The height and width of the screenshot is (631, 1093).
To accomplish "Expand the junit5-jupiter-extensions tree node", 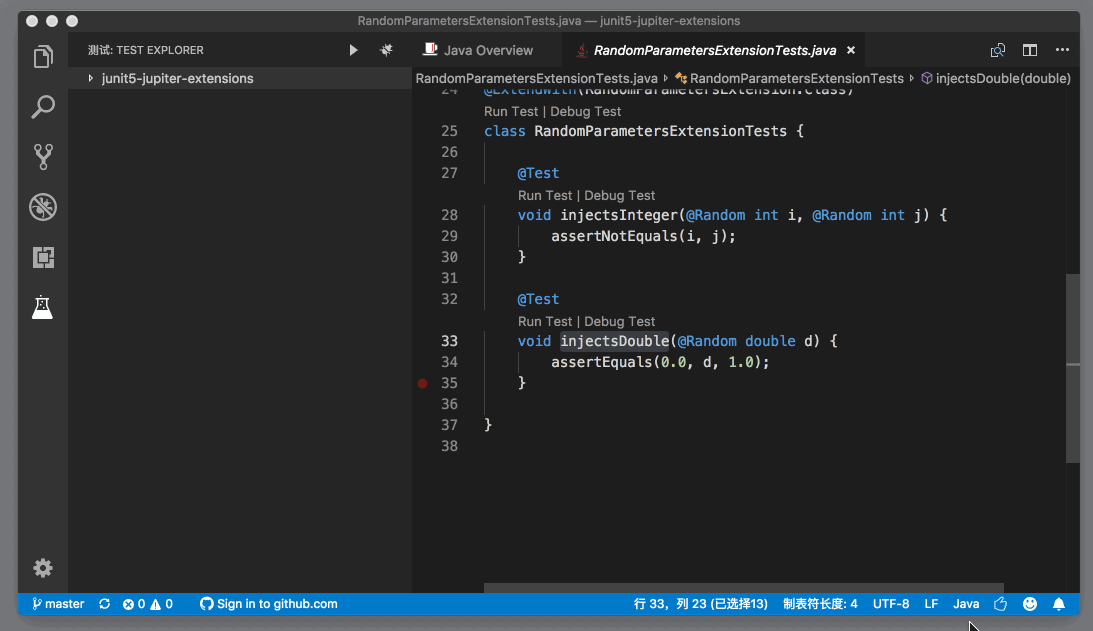I will pyautogui.click(x=91, y=79).
